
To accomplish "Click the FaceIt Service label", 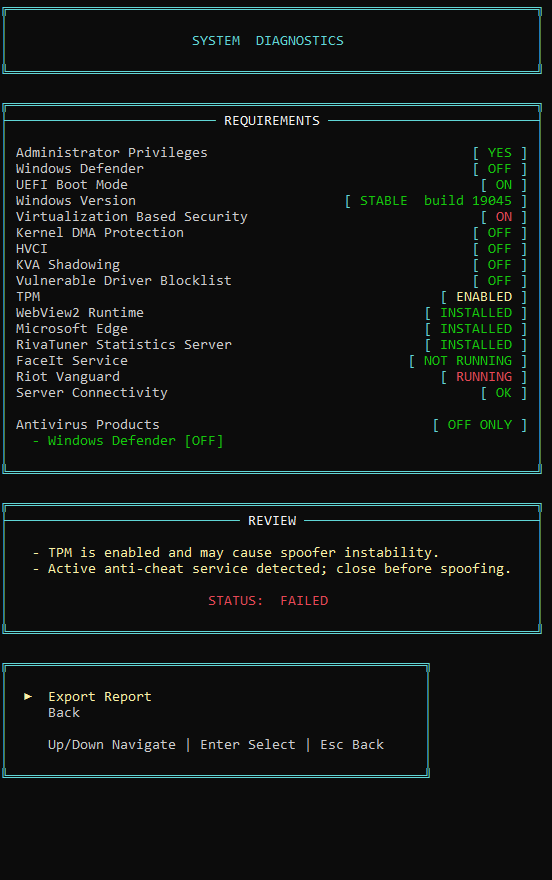I will pyautogui.click(x=72, y=360).
